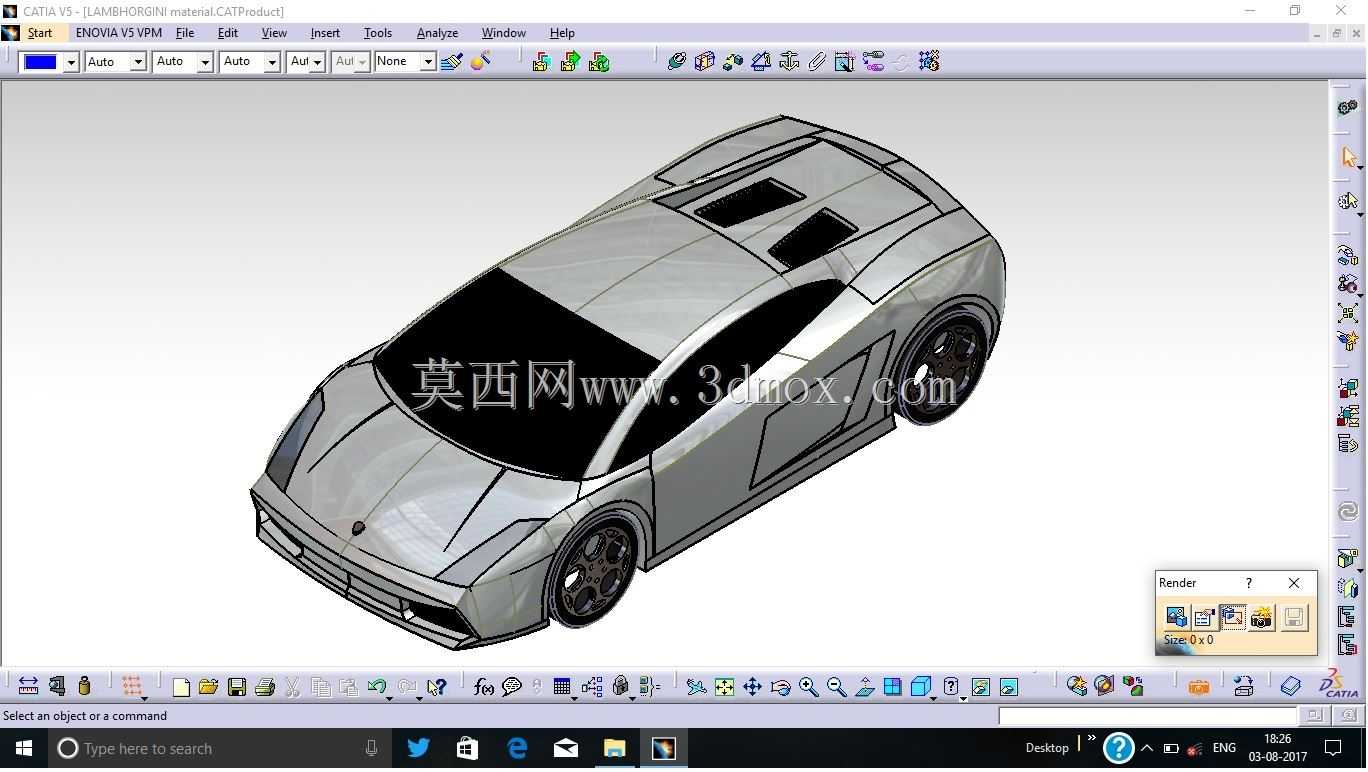Pick the Select arrow tool
1368x772 pixels.
[x=1349, y=157]
